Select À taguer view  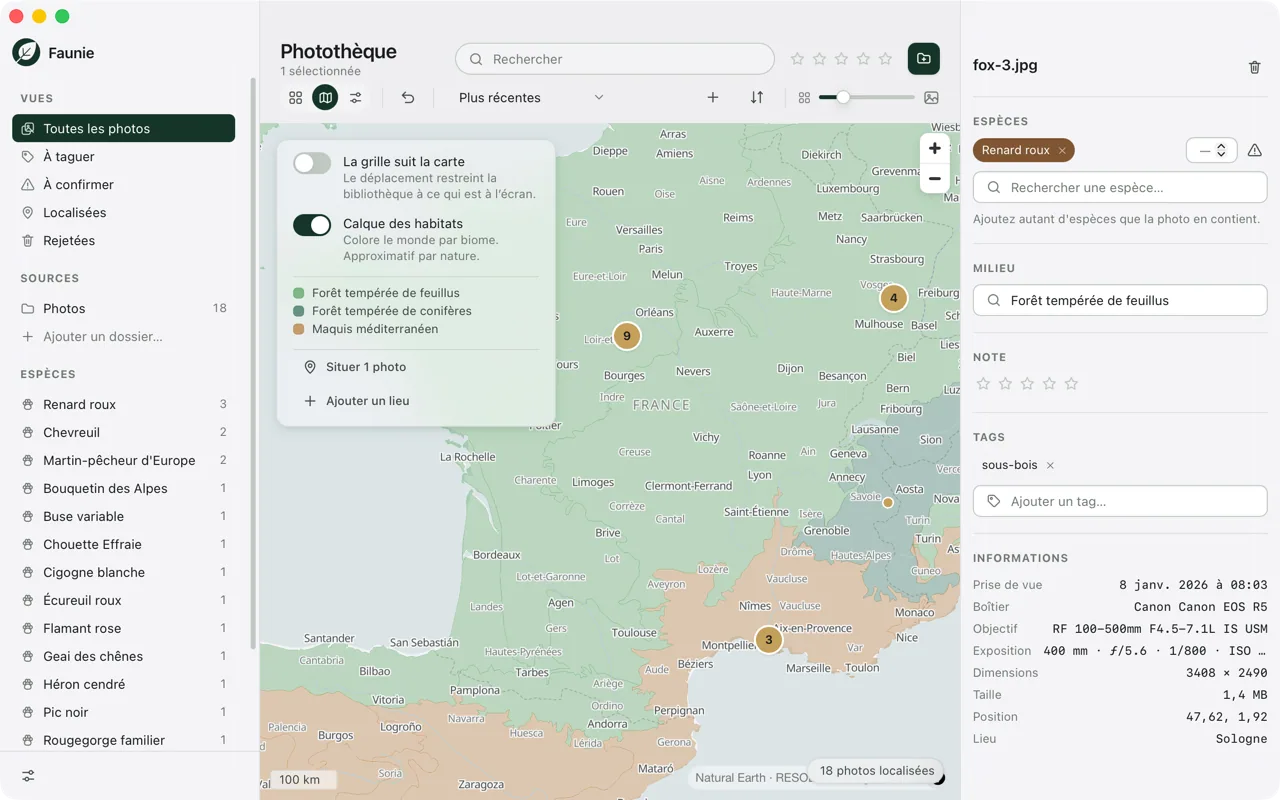click(124, 156)
